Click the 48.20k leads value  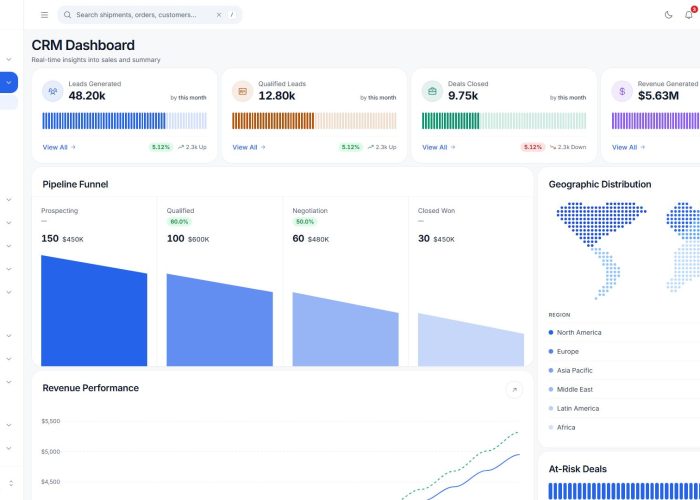point(87,96)
